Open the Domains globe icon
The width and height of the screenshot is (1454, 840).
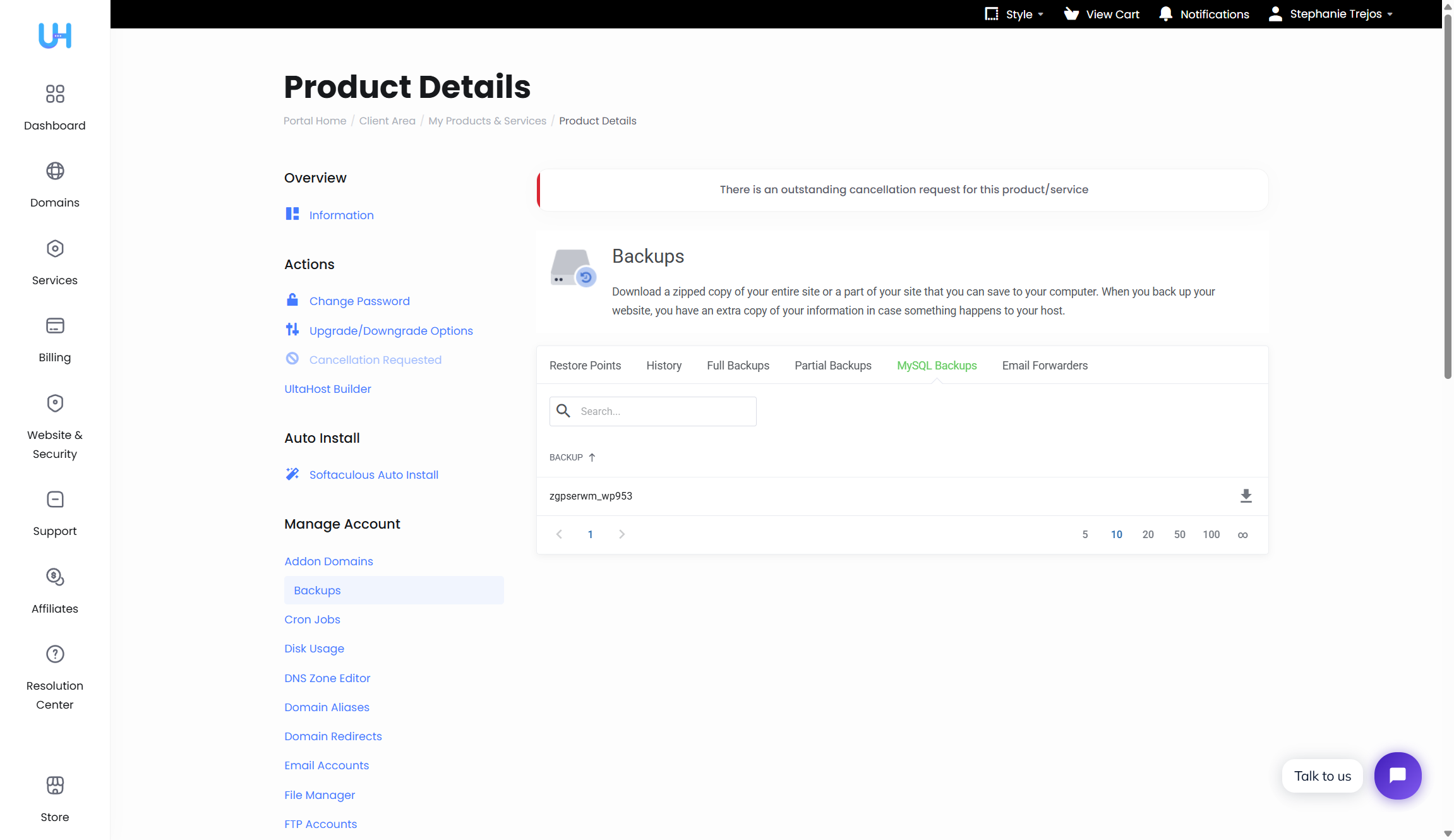tap(55, 171)
